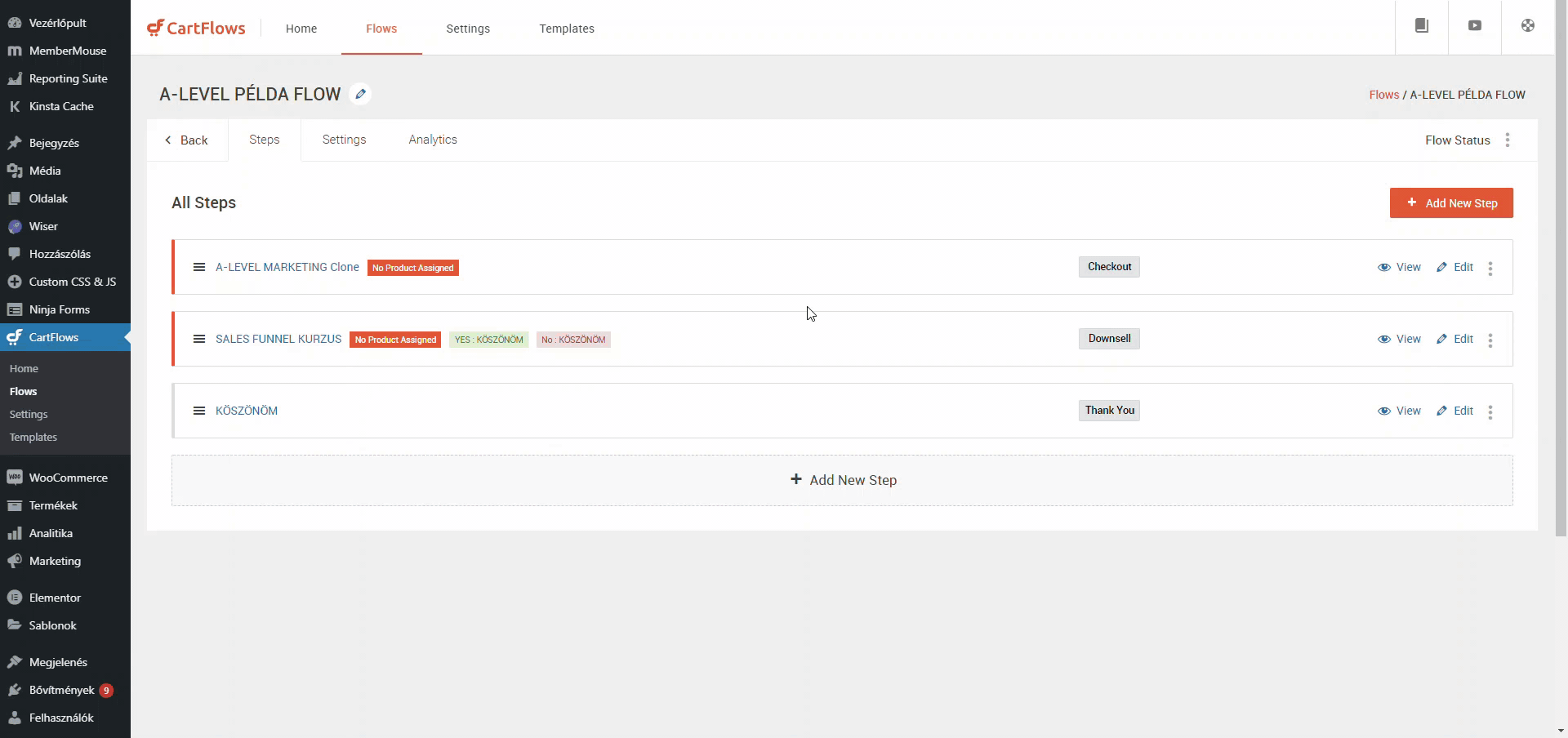Click Flows breadcrumb link

(1383, 95)
